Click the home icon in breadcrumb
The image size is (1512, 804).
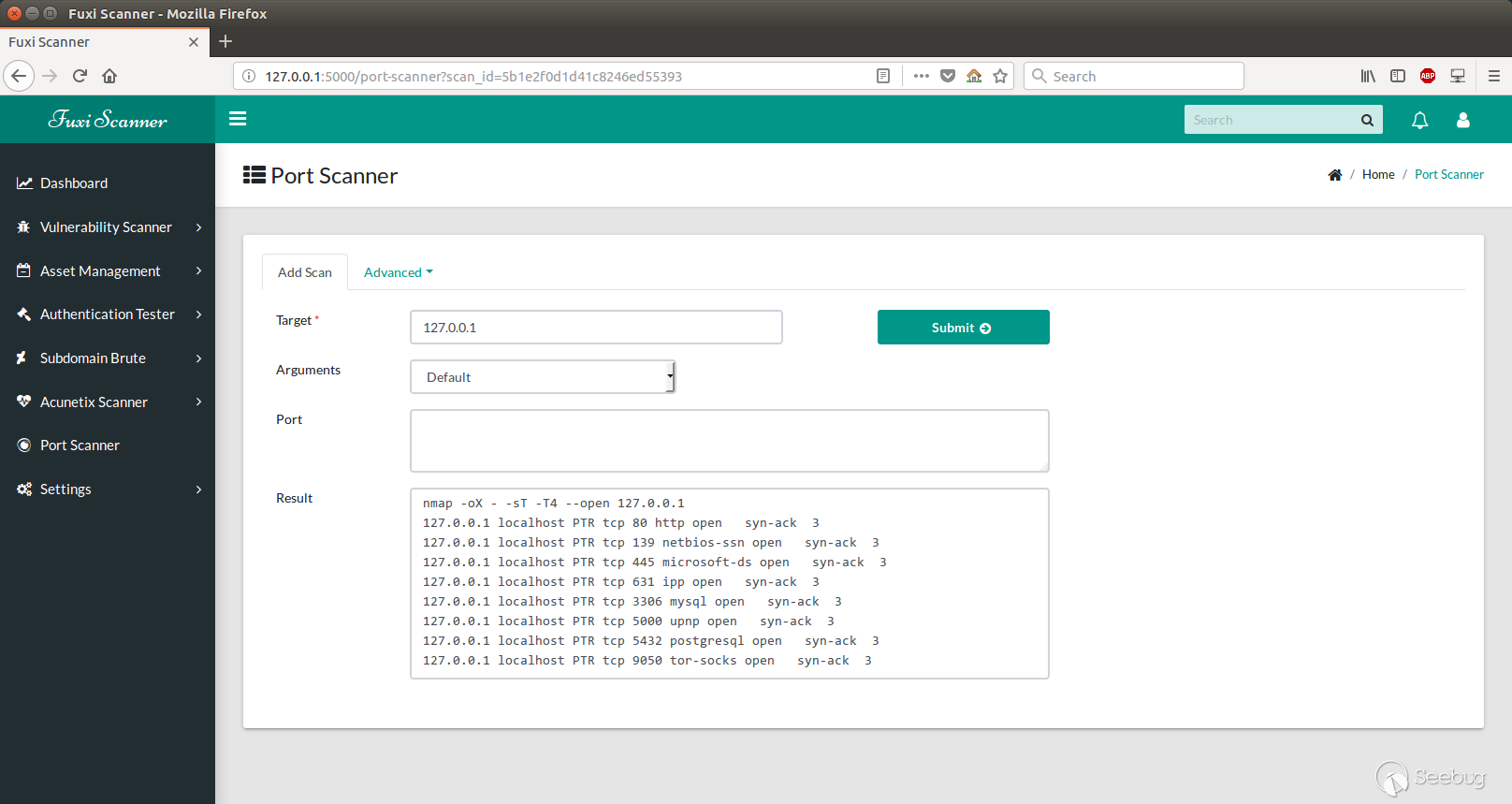click(x=1335, y=175)
